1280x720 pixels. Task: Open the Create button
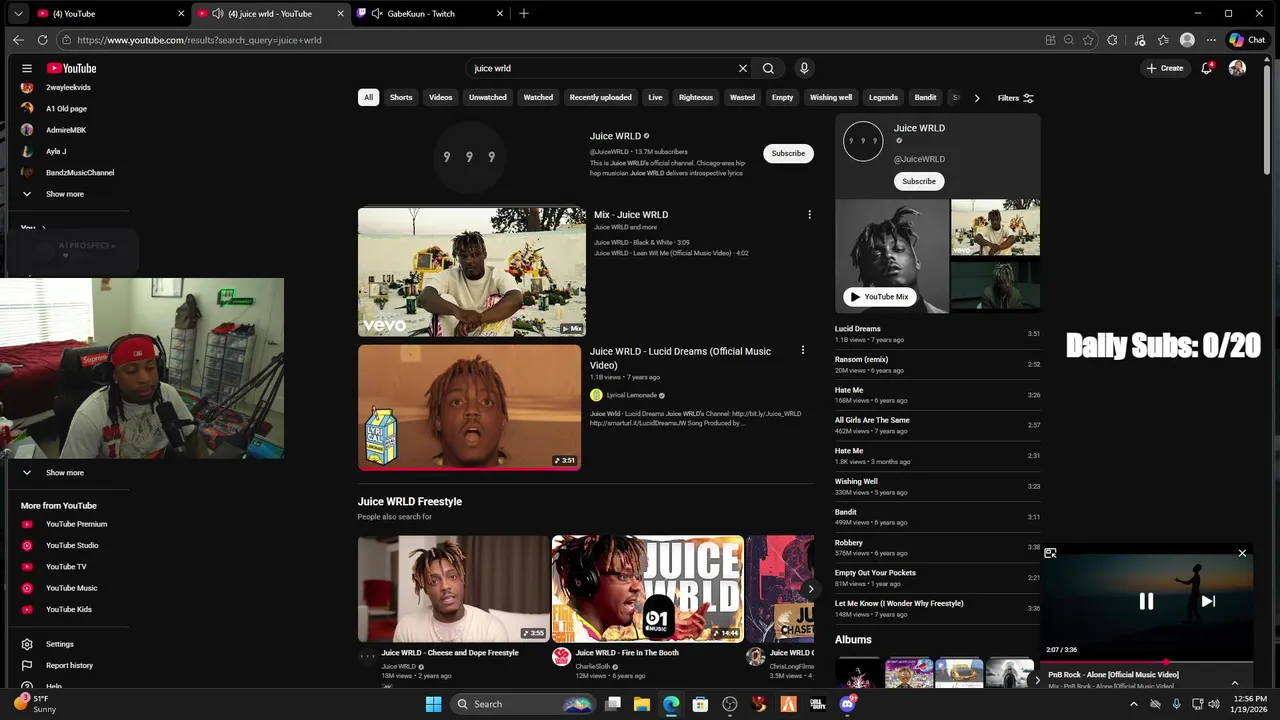coord(1165,68)
